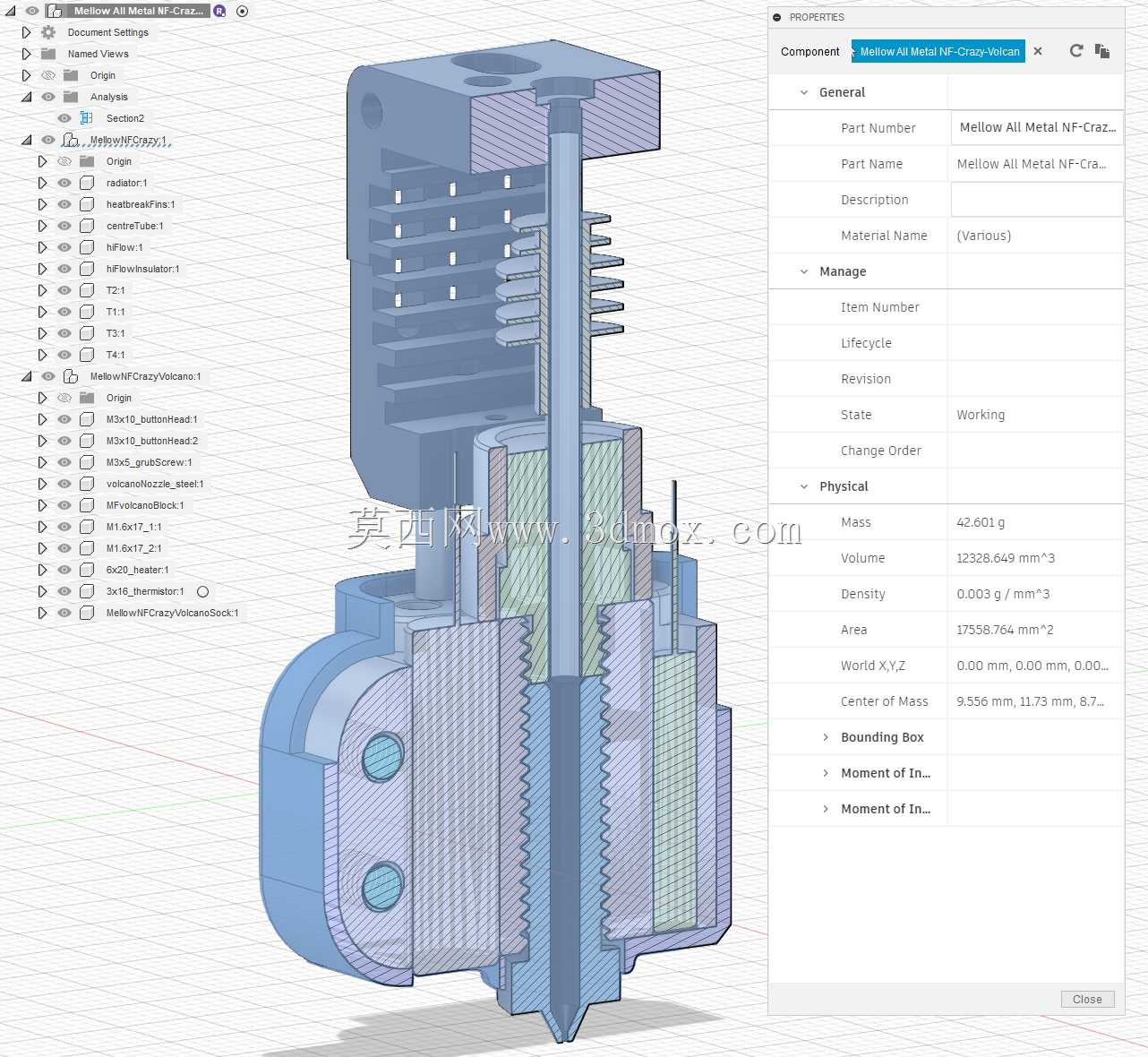Select the Mellow All Metal NF-Crazy-Volcan tab
The width and height of the screenshot is (1148, 1057).
pyautogui.click(x=938, y=52)
